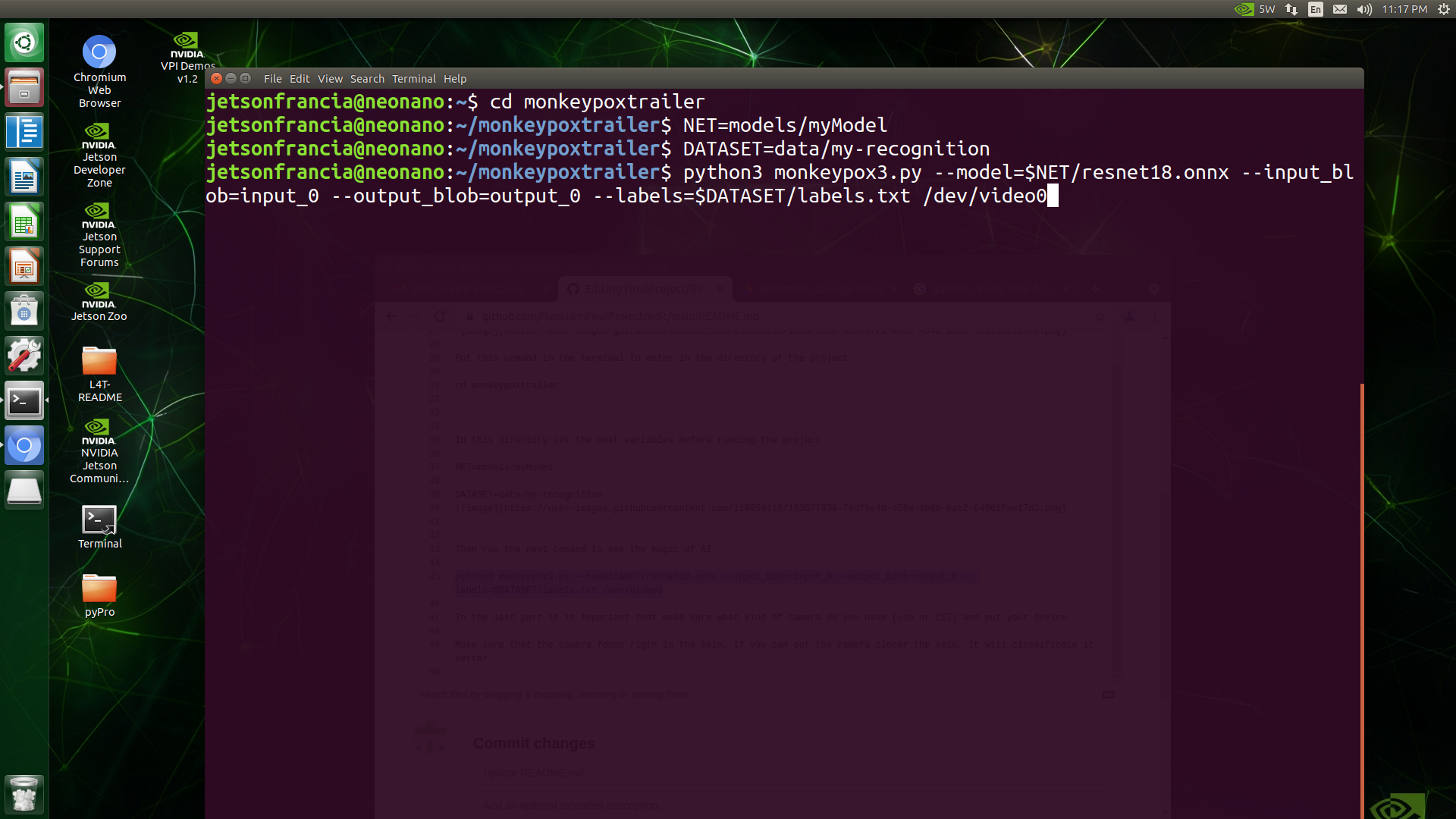Open the File menu in Terminal

click(x=272, y=78)
